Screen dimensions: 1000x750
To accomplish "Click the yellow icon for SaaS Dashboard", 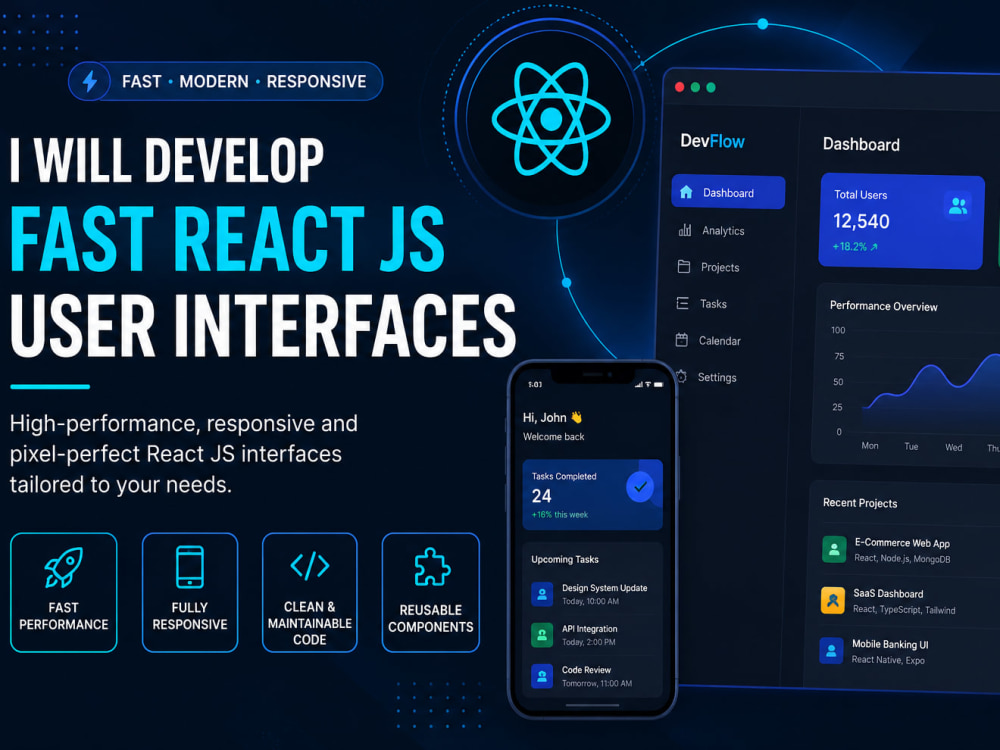I will tap(832, 600).
